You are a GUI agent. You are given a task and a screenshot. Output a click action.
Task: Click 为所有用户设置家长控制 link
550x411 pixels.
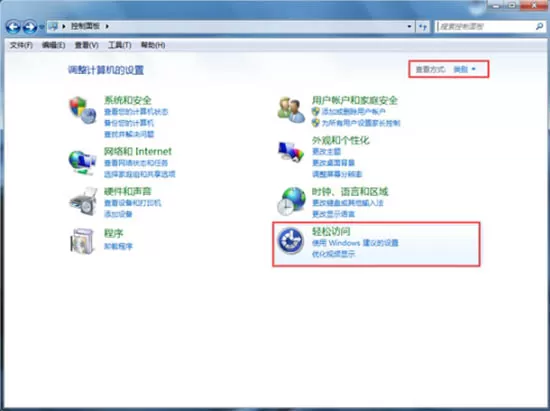pyautogui.click(x=361, y=123)
